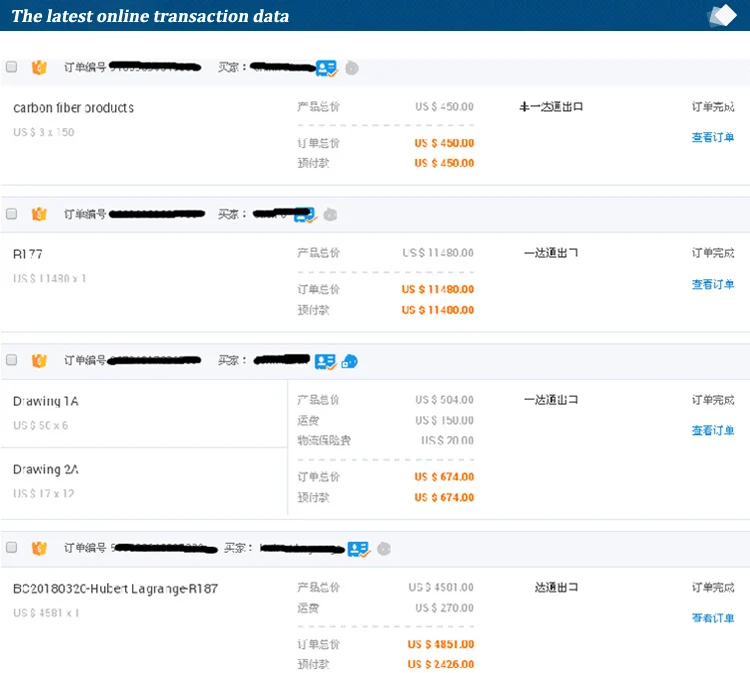Tick the checkbox for the BC2018032C order

point(12,548)
